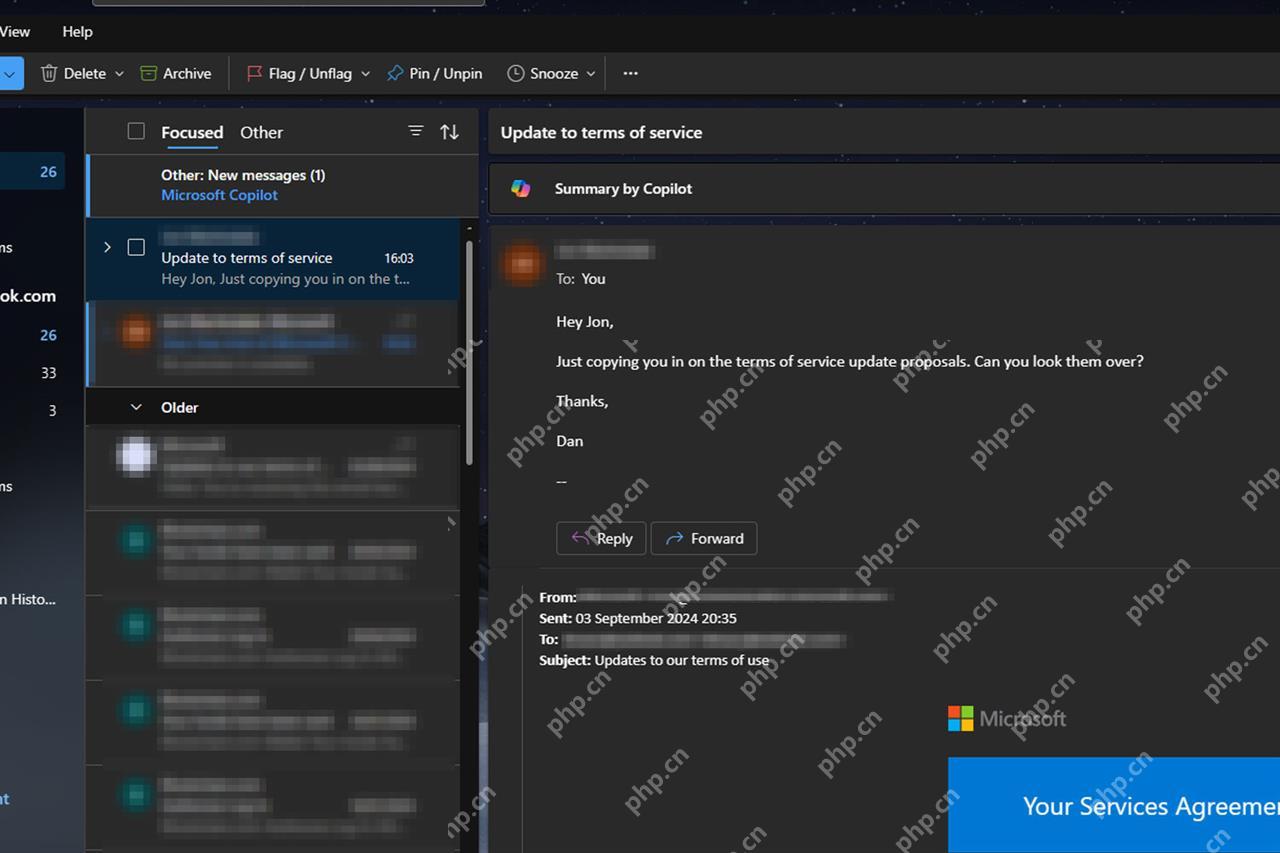Click the sender avatar in the reading pane
Image resolution: width=1280 pixels, height=853 pixels.
523,265
